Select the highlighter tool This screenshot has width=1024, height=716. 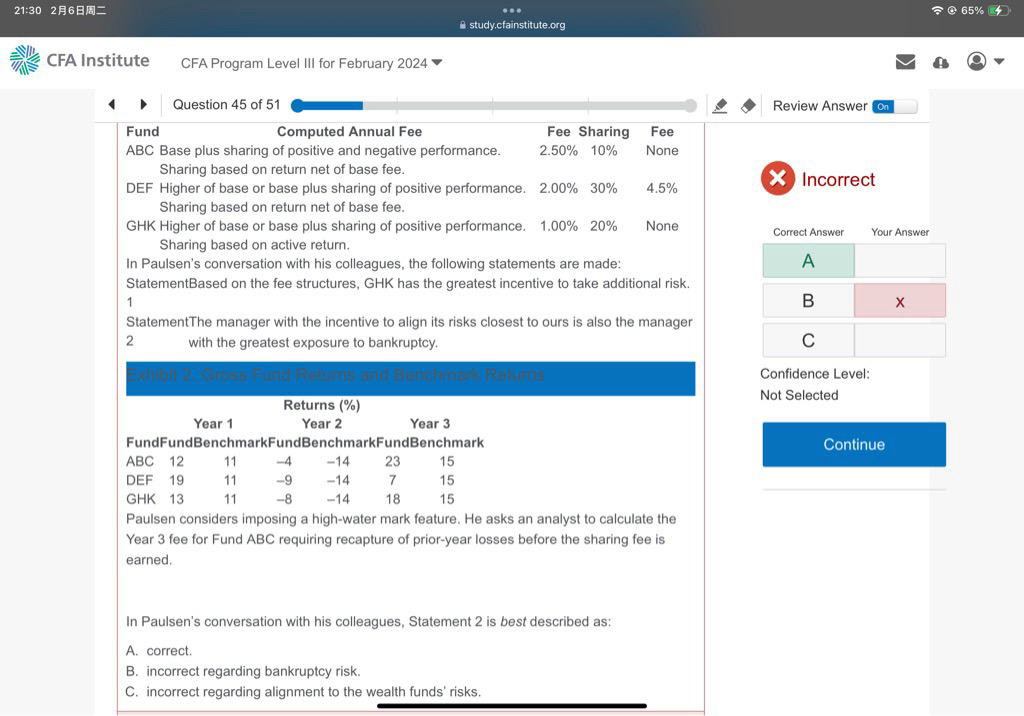[x=719, y=106]
